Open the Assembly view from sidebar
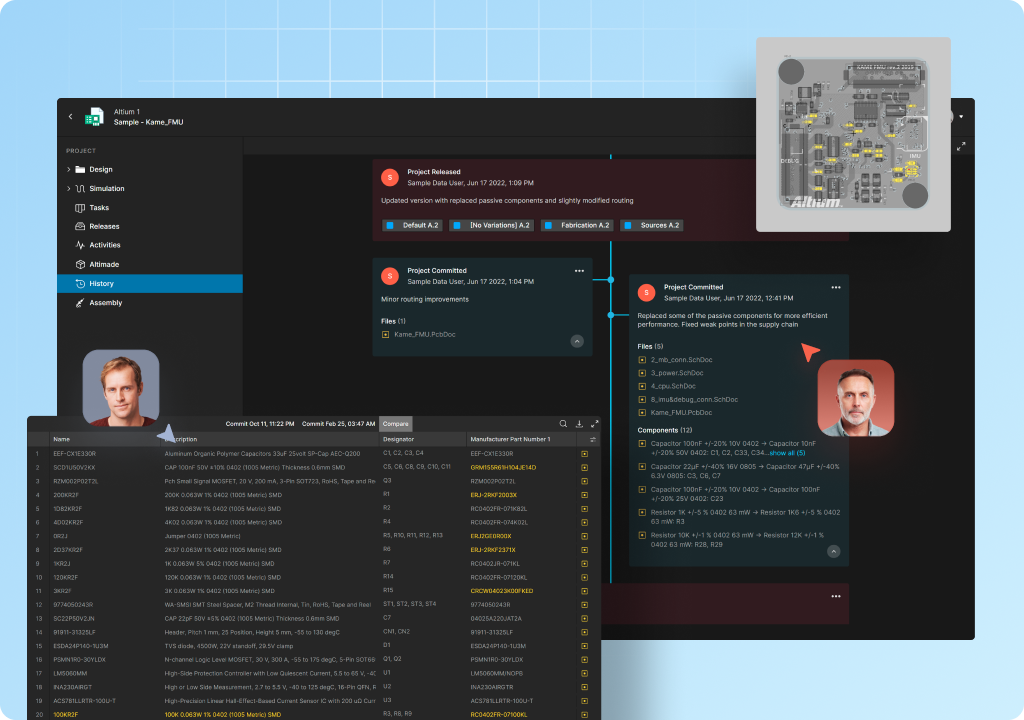1024x720 pixels. coord(105,303)
